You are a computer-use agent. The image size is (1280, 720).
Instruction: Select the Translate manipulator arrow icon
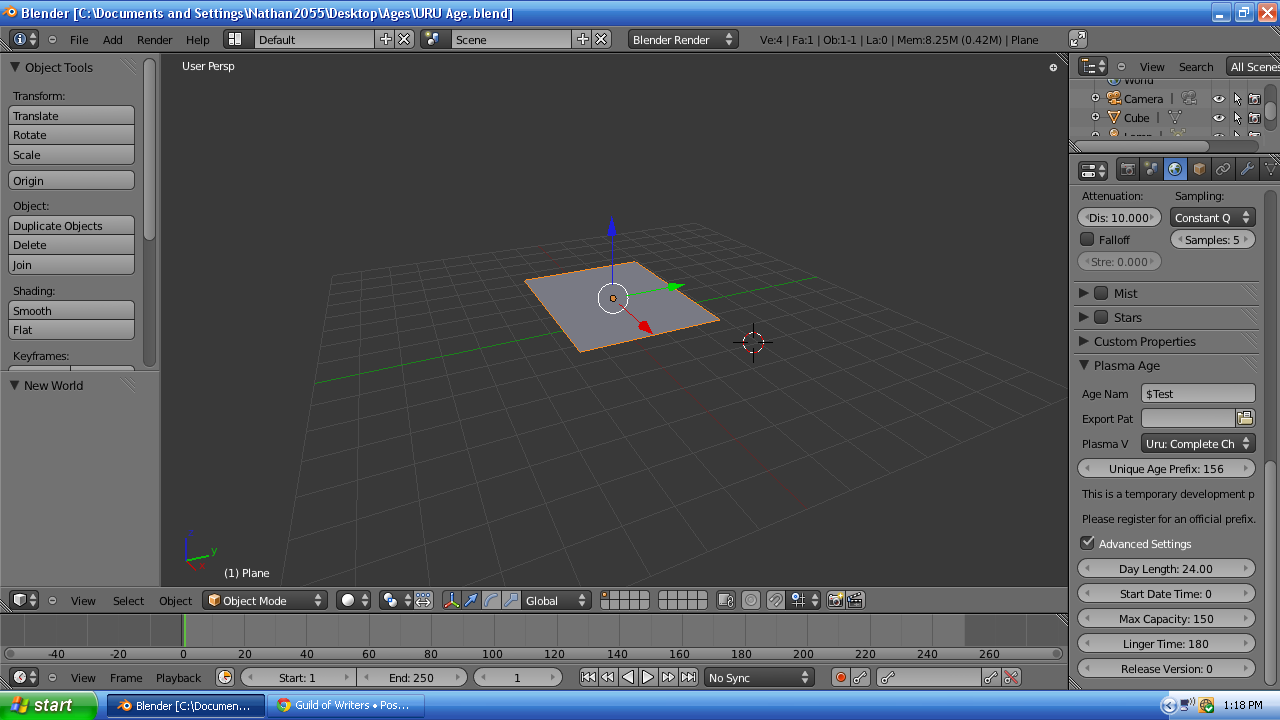[x=471, y=600]
